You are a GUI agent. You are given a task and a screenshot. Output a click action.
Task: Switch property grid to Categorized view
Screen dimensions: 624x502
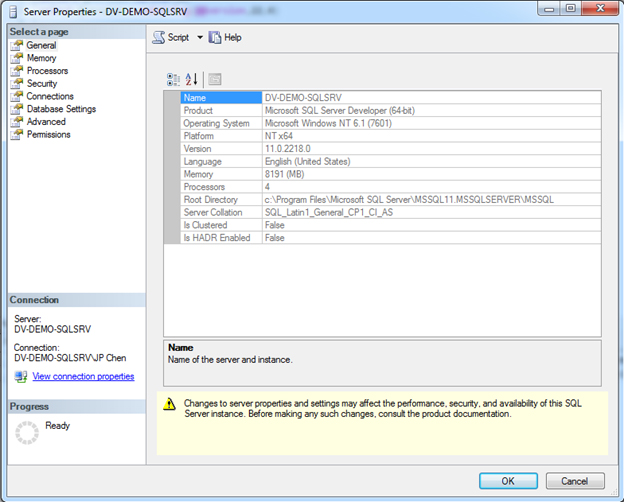pyautogui.click(x=173, y=79)
